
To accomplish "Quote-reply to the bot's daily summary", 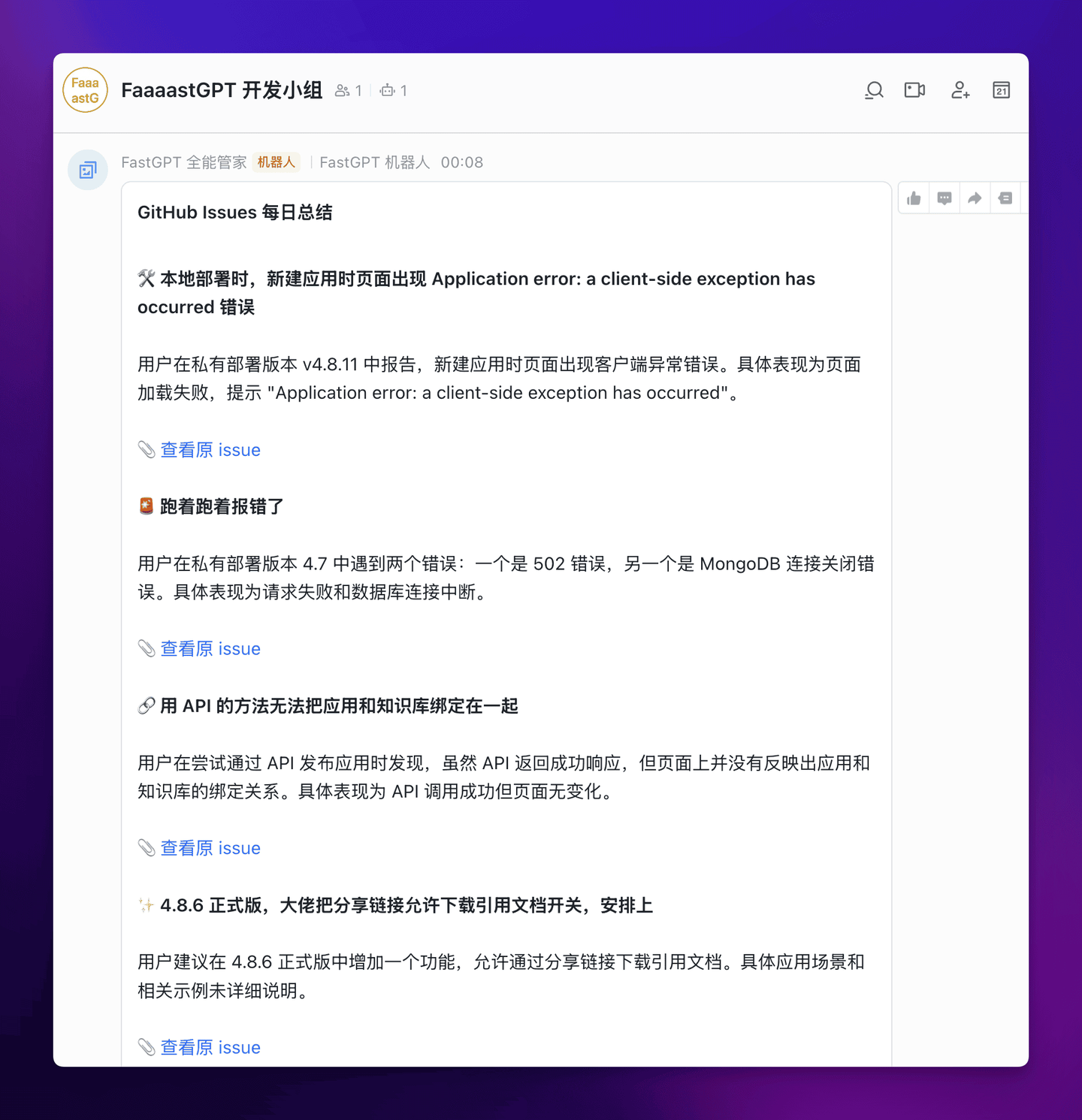I will [x=1005, y=198].
